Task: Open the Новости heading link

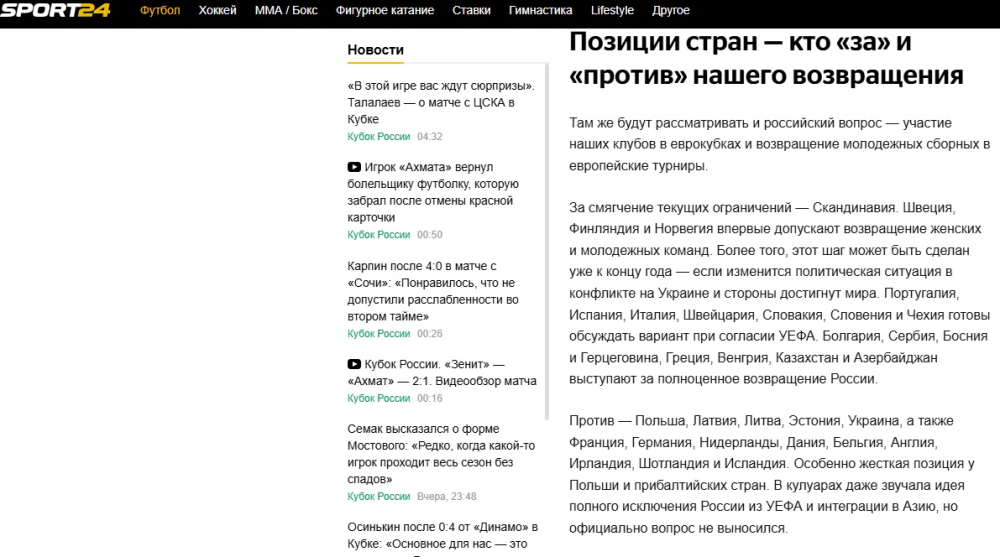Action: pos(375,50)
